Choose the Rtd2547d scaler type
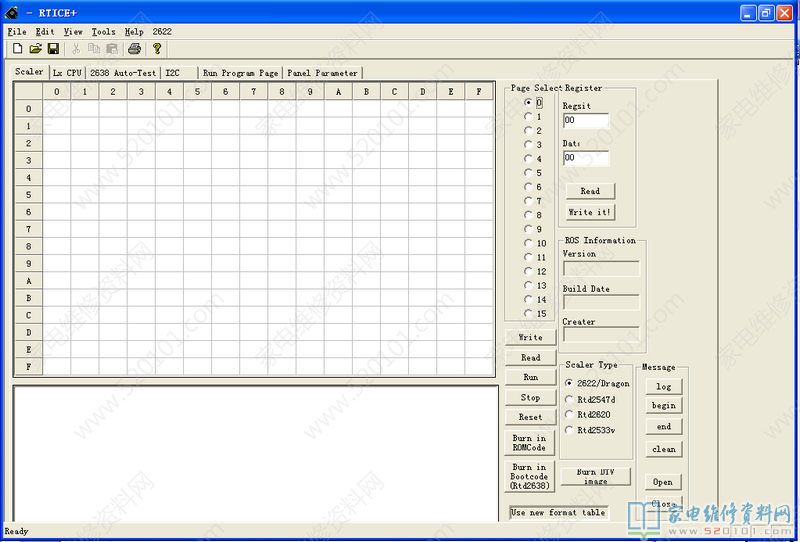 [x=569, y=399]
